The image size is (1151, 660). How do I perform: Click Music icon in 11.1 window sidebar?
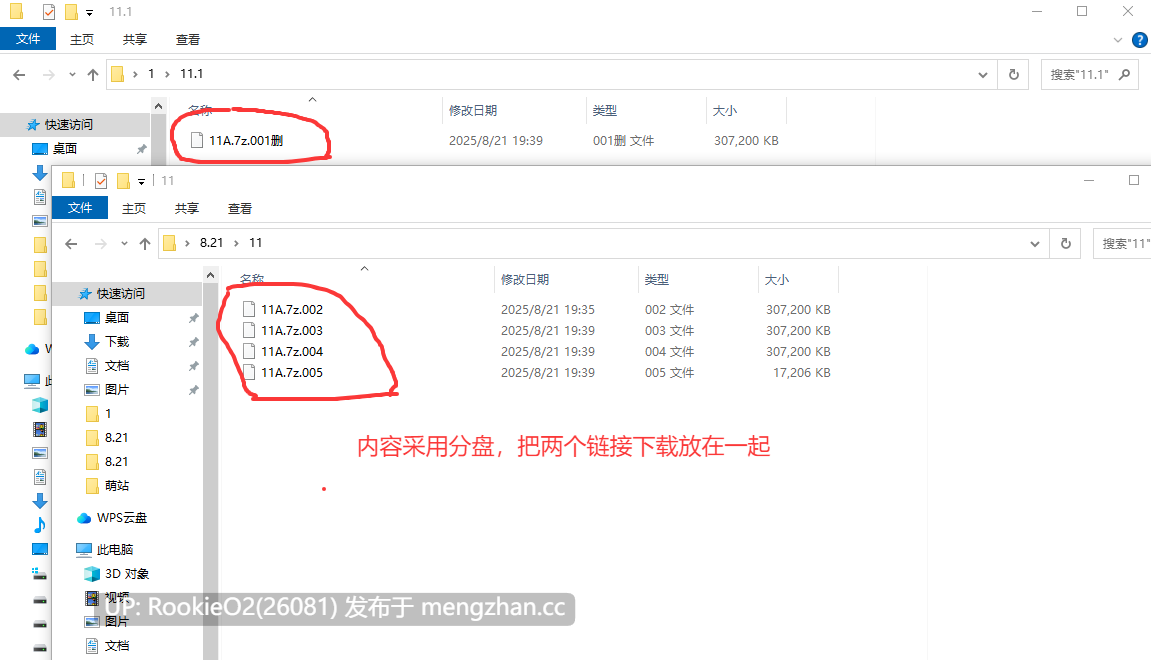tap(40, 525)
